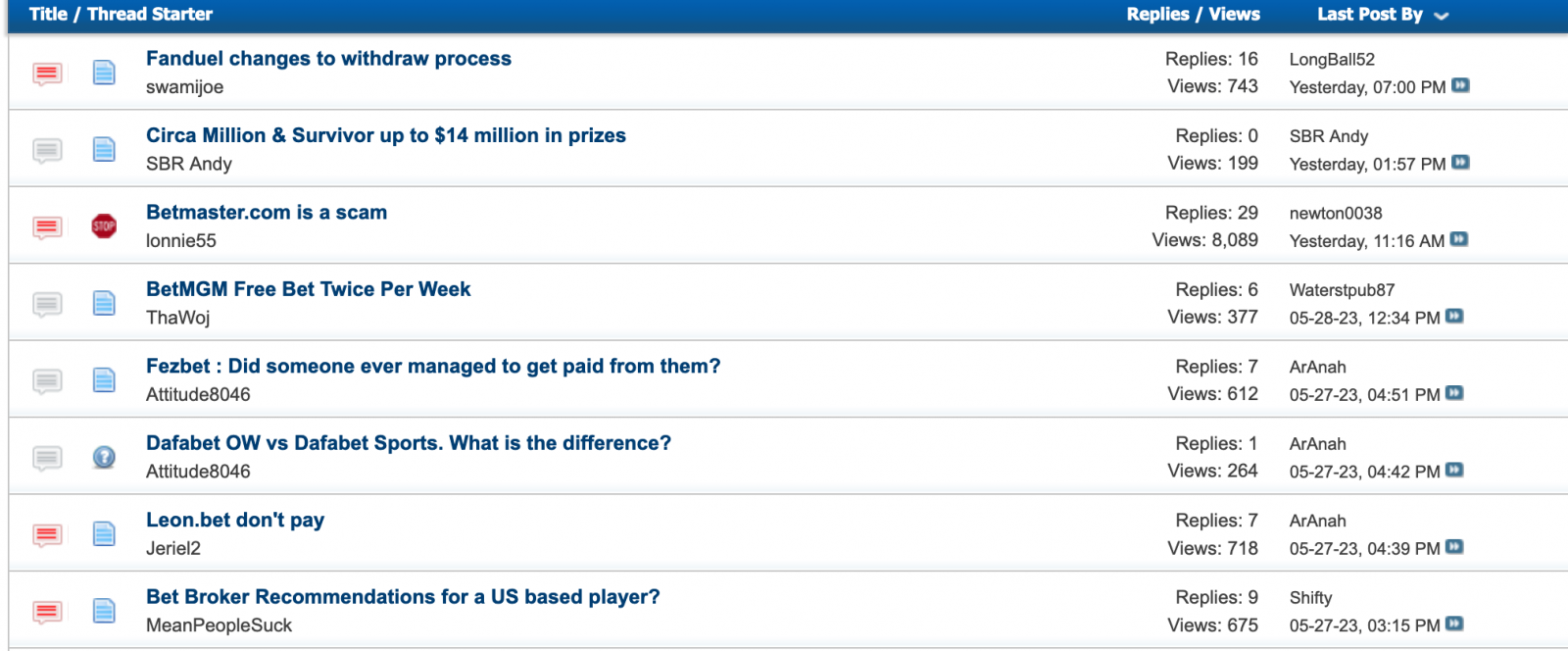Click document icon beside Circa Million thread
Viewport: 1568px width, 651px height.
point(104,149)
